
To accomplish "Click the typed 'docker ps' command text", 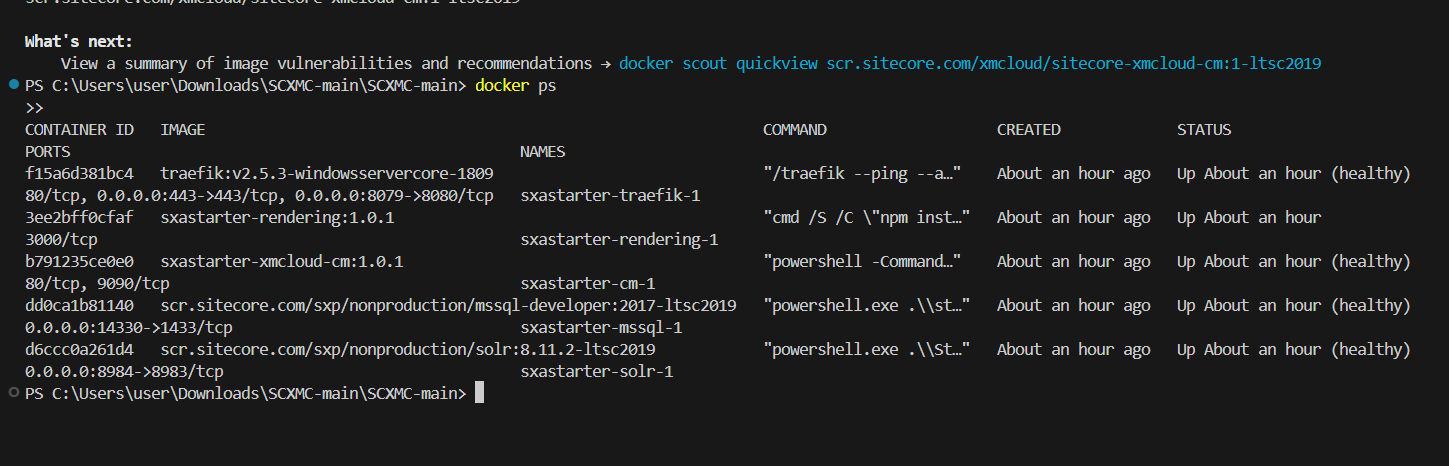I will 515,86.
